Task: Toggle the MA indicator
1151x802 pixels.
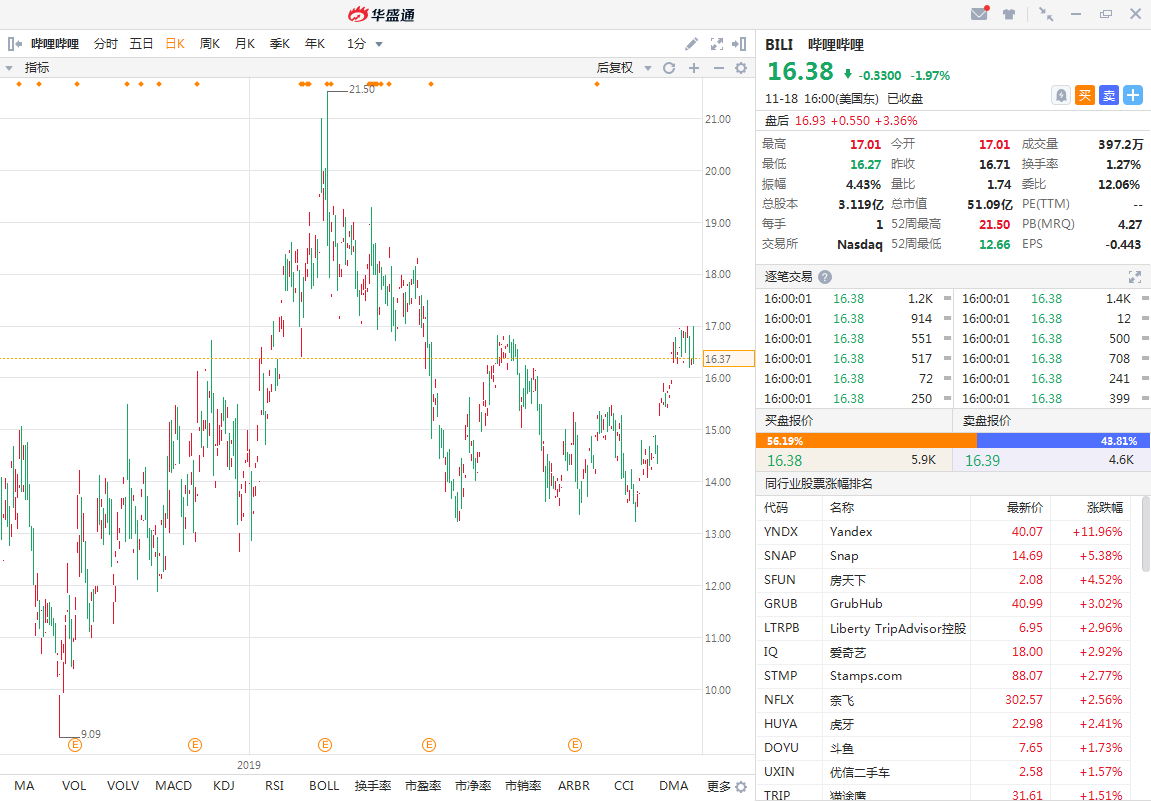Action: pos(24,786)
